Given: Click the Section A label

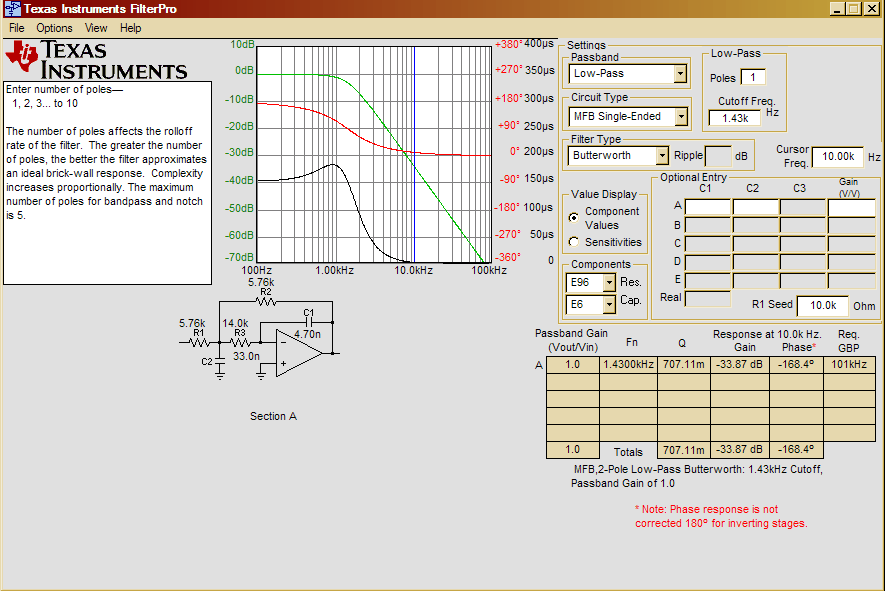Looking at the screenshot, I should (273, 416).
